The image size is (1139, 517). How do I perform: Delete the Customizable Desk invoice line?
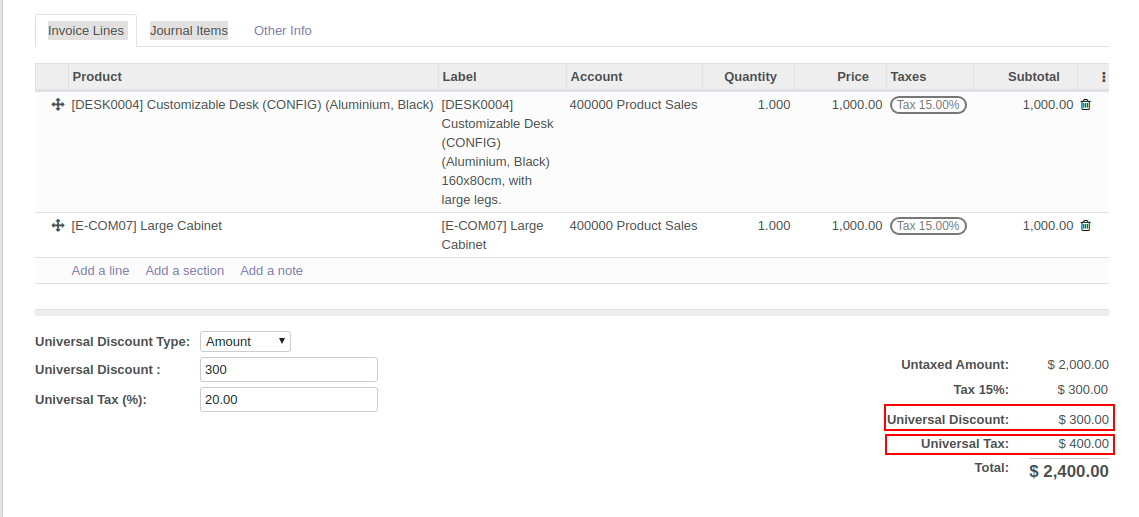point(1085,105)
